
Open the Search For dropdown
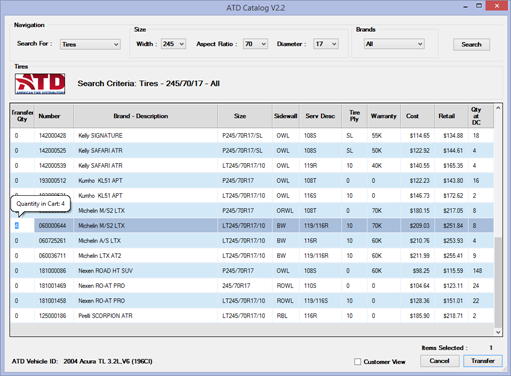click(90, 44)
